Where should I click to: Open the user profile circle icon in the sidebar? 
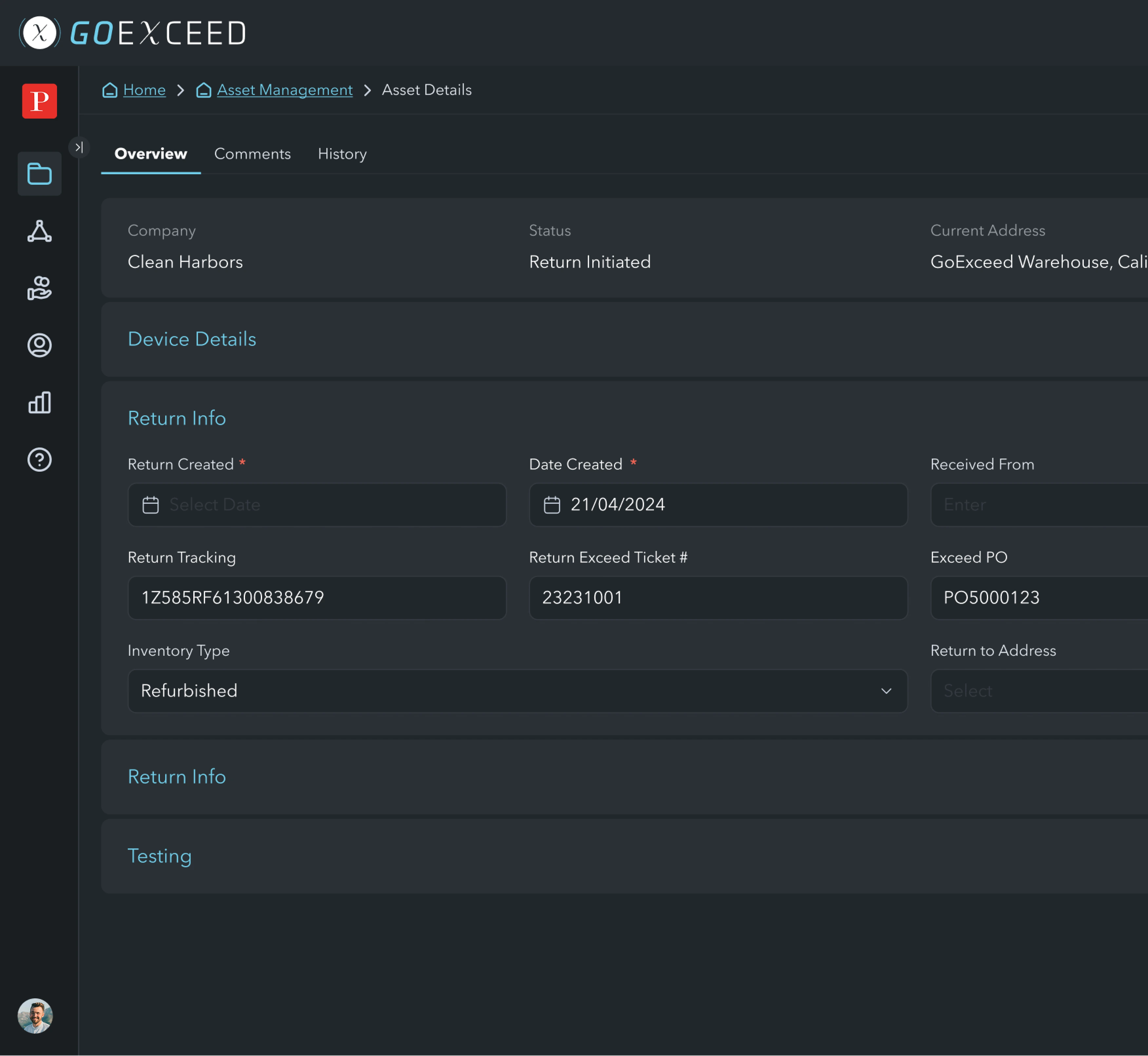[x=39, y=345]
